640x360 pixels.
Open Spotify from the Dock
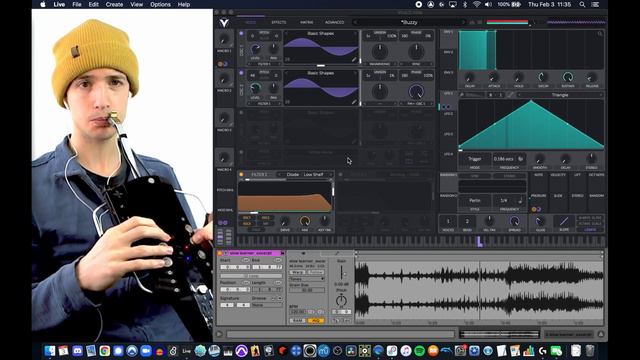tap(419, 351)
